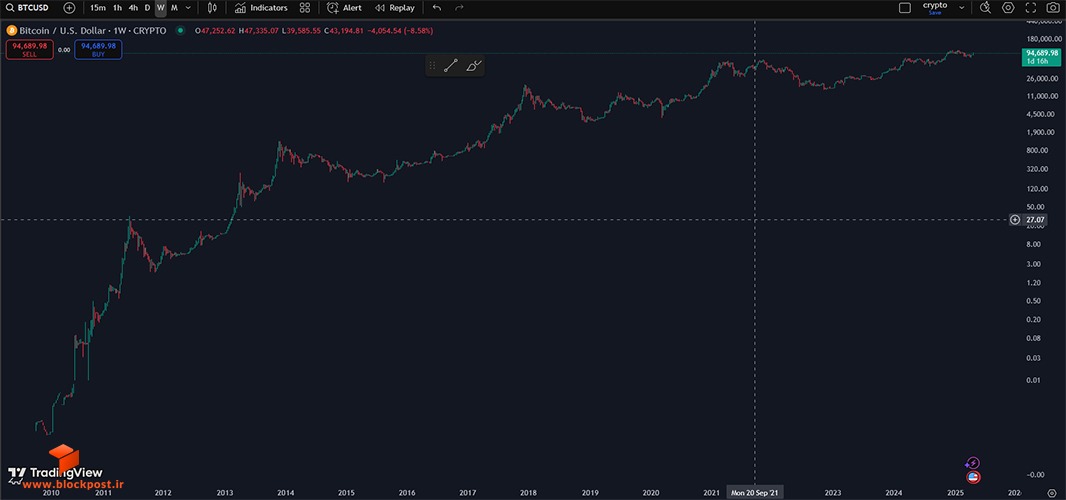Undo the last chart action
This screenshot has height=500, width=1066.
[436, 8]
